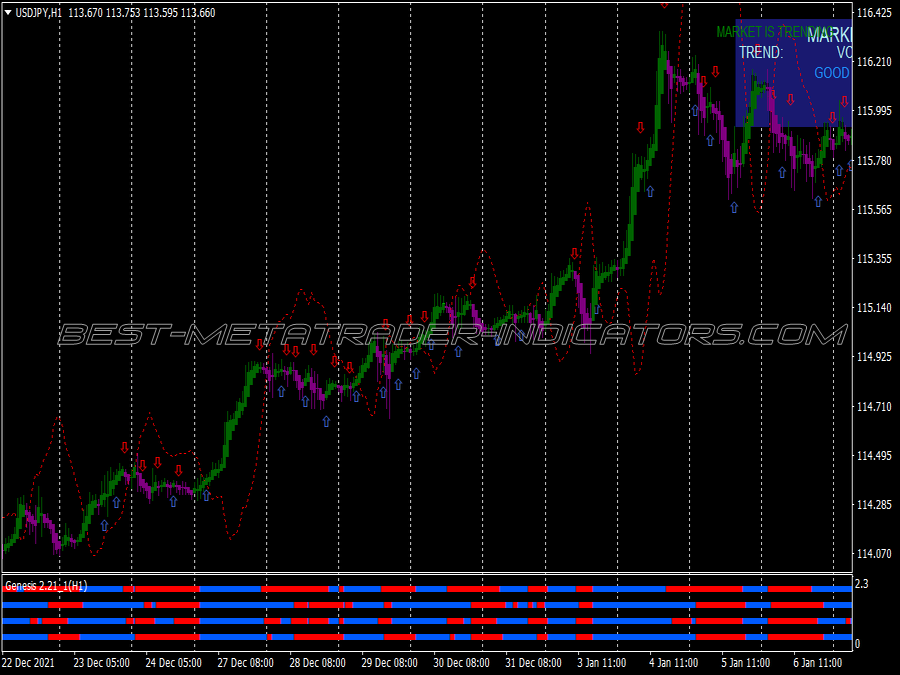This screenshot has width=900, height=675.
Task: Click the USDJPY,H1 symbol label
Action: [x=38, y=13]
